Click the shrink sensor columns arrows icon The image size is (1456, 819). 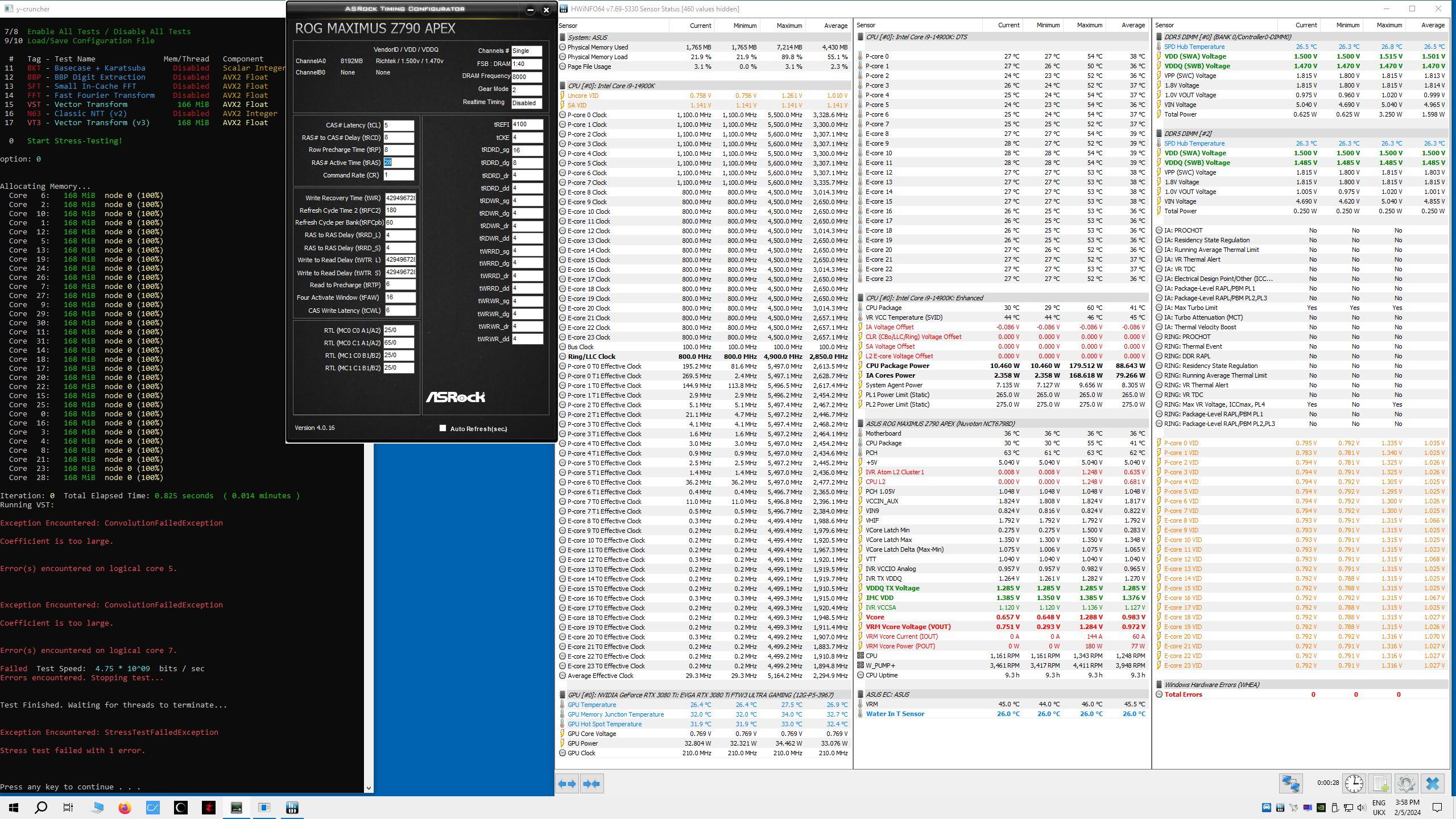point(591,784)
